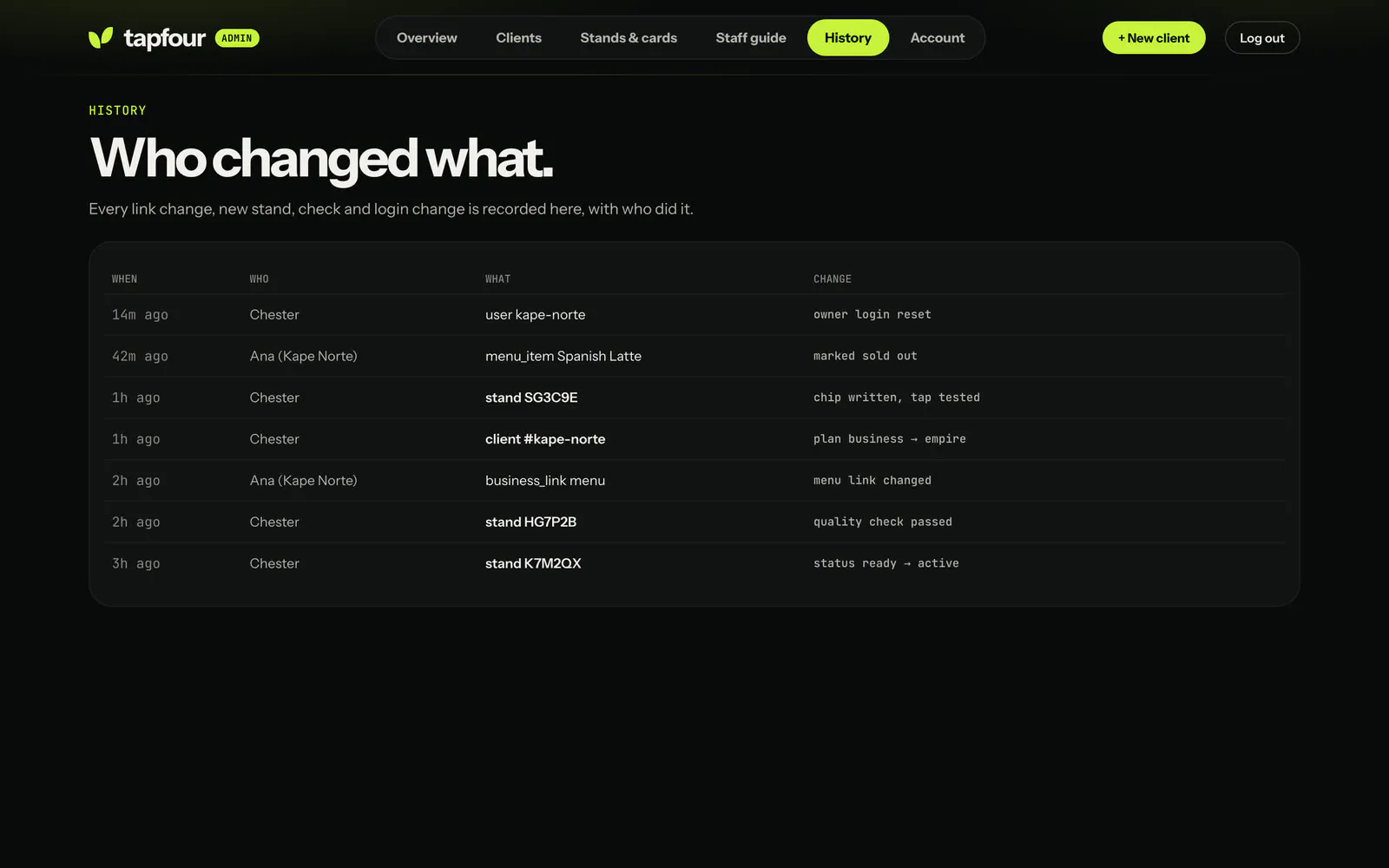The image size is (1389, 868).
Task: Click the WHAT column header
Action: (x=497, y=279)
